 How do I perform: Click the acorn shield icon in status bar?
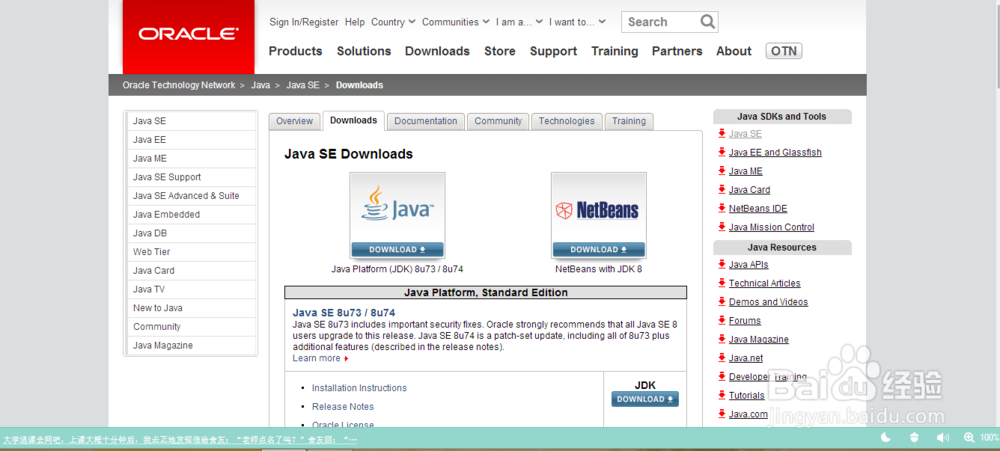(x=914, y=437)
